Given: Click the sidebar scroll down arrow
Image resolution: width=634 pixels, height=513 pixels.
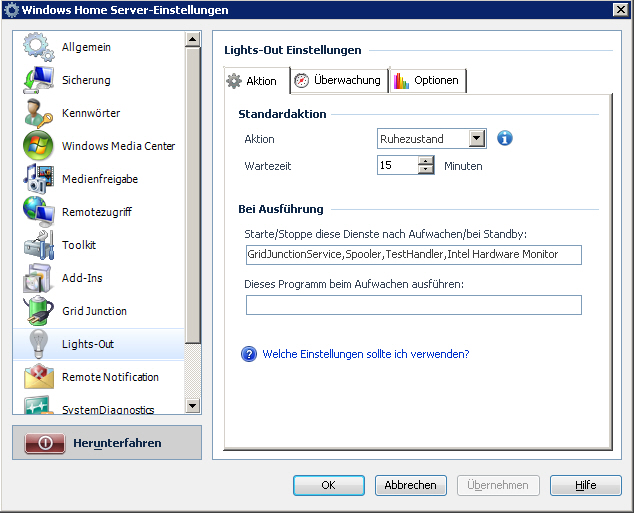Looking at the screenshot, I should [x=192, y=405].
